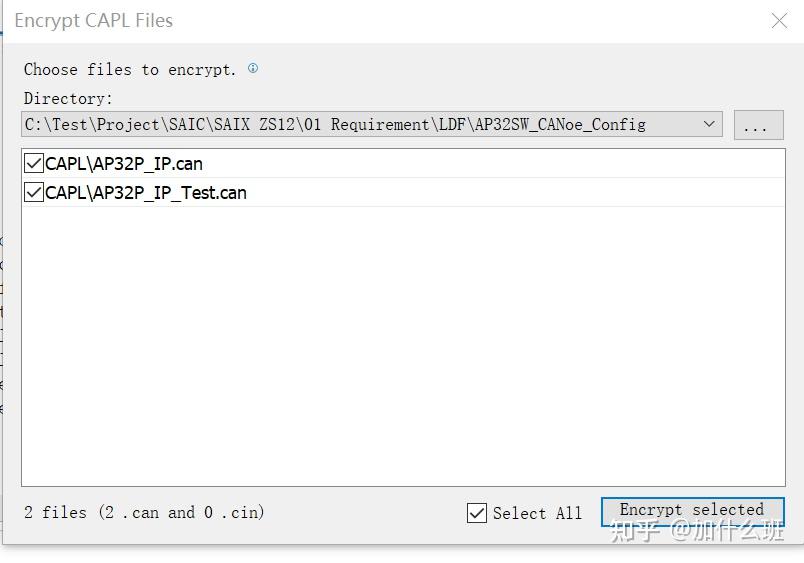The width and height of the screenshot is (804, 563).
Task: Click the info icon beside 'Choose files to encrypt'
Action: coord(253,68)
